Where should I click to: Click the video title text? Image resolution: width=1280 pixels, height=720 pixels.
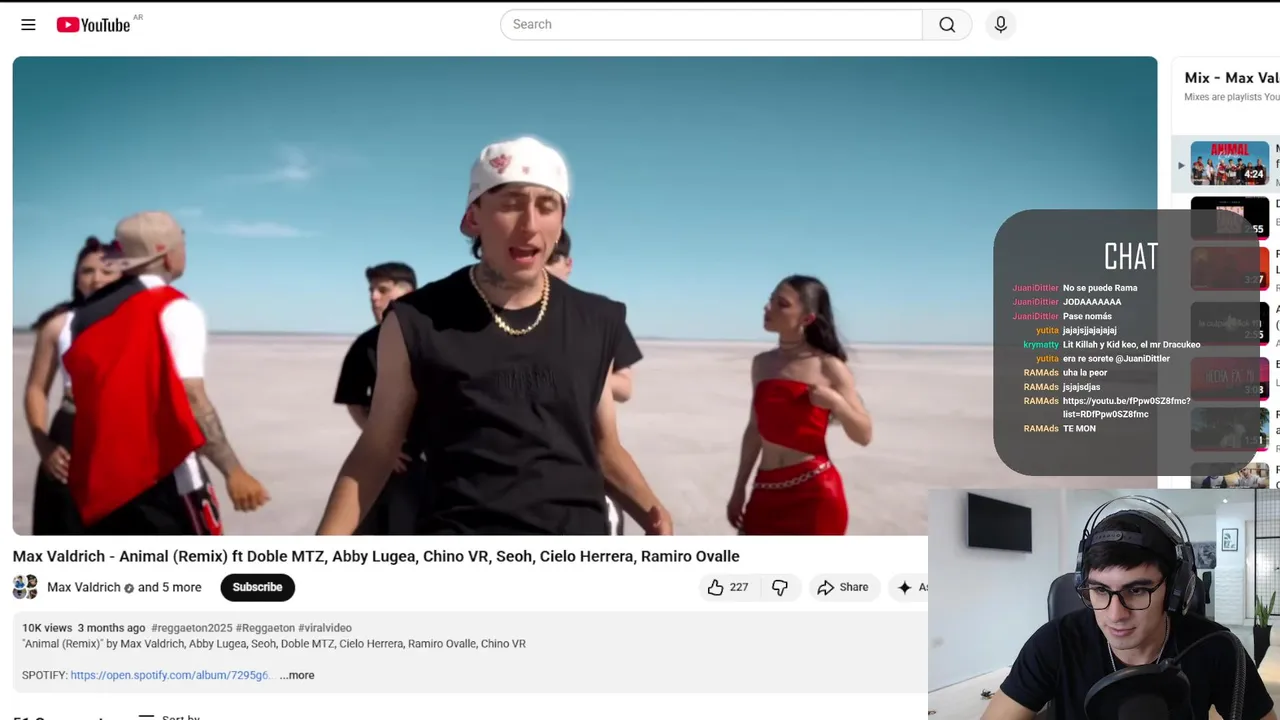(376, 556)
